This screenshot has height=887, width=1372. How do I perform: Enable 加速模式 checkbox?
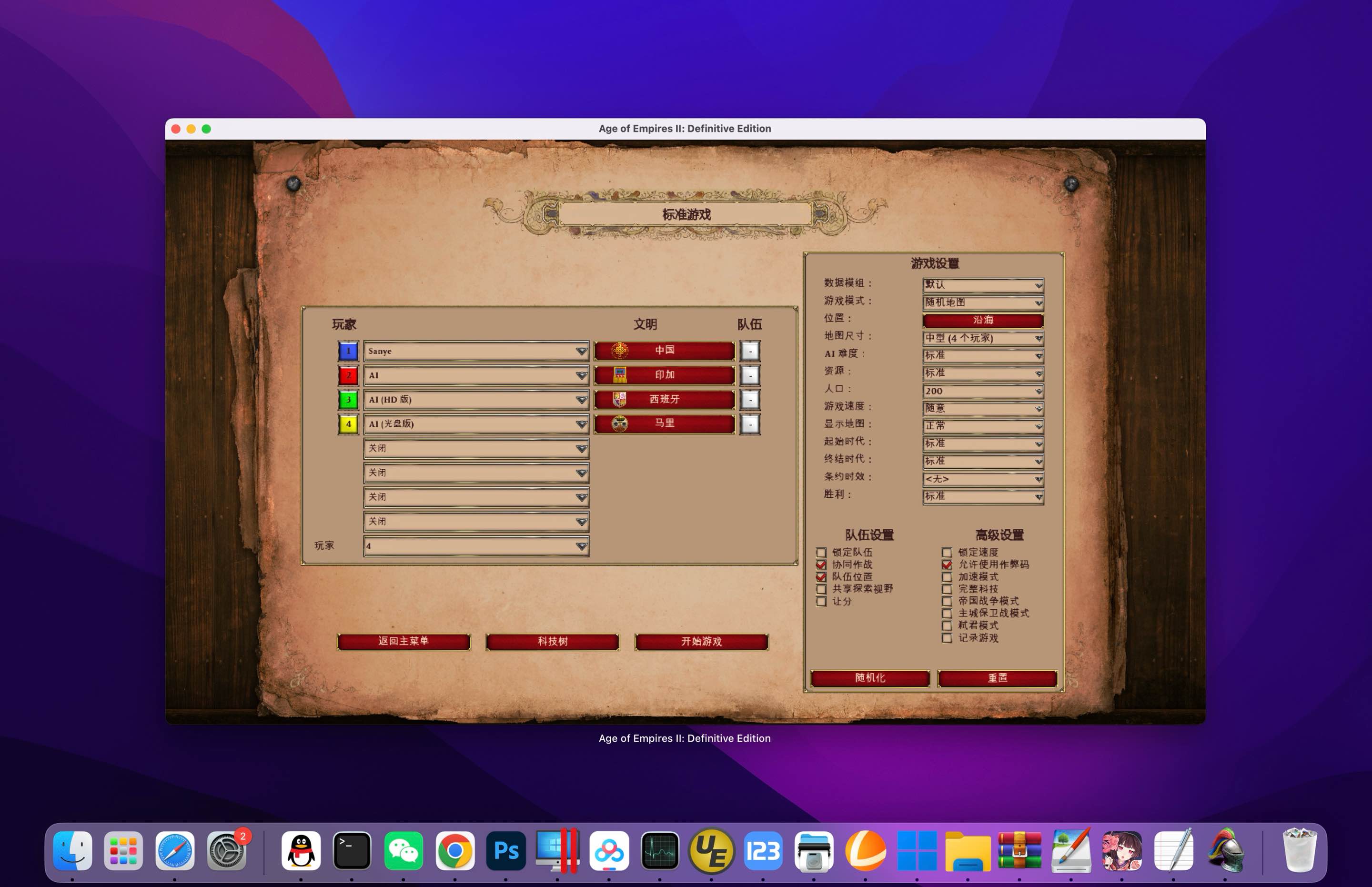click(x=947, y=576)
